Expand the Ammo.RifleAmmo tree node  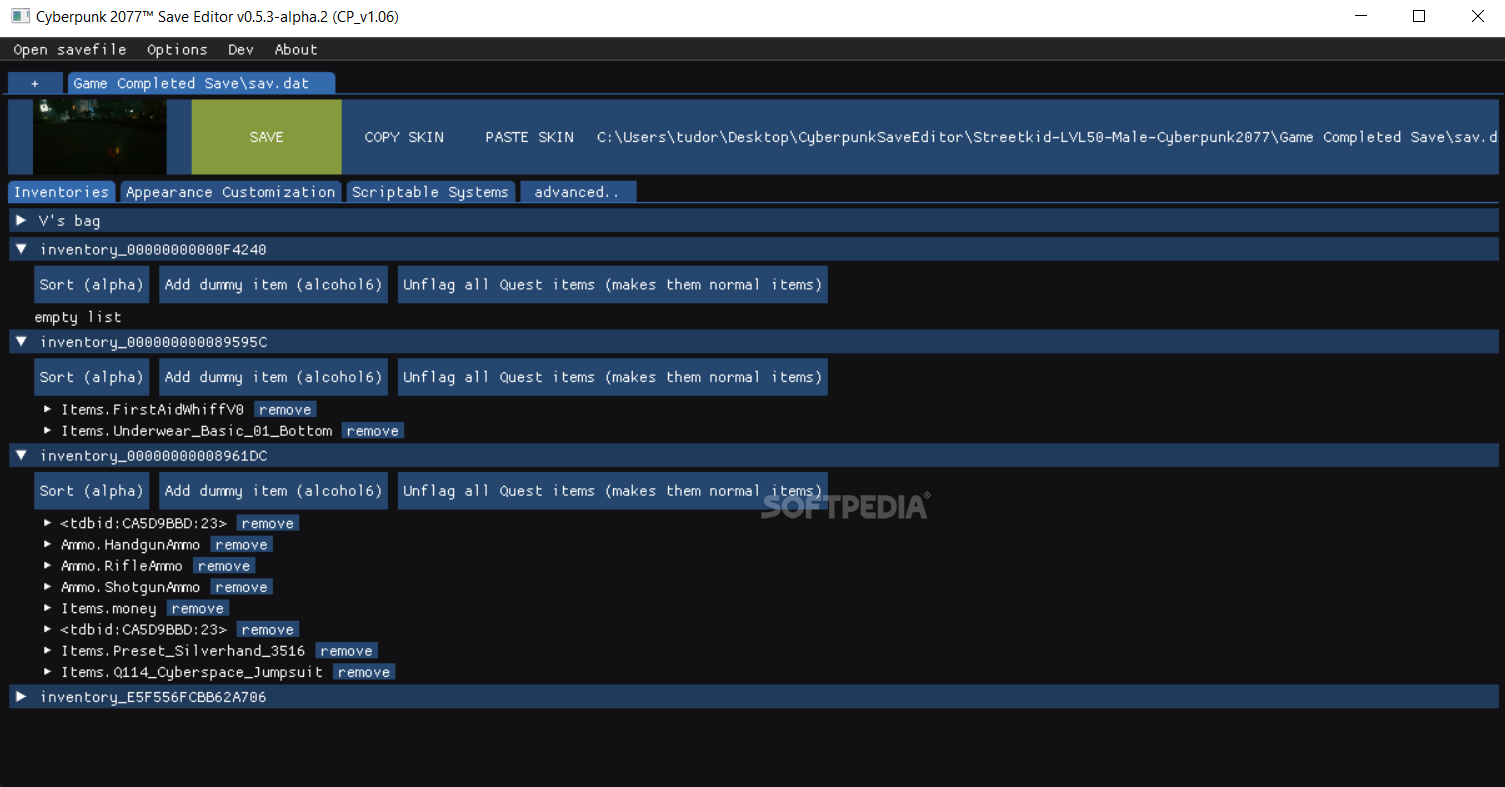[47, 566]
